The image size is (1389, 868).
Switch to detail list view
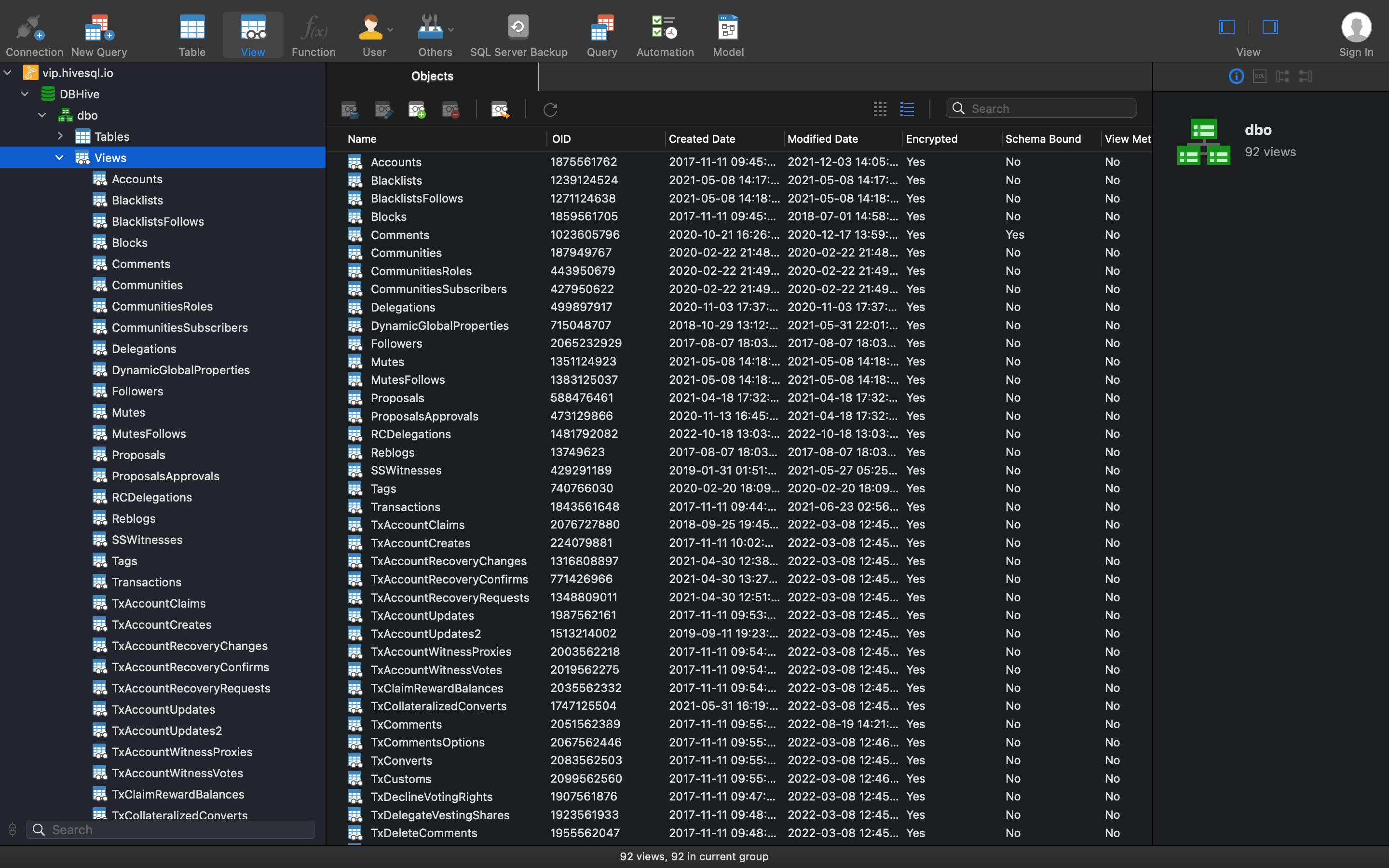(907, 109)
